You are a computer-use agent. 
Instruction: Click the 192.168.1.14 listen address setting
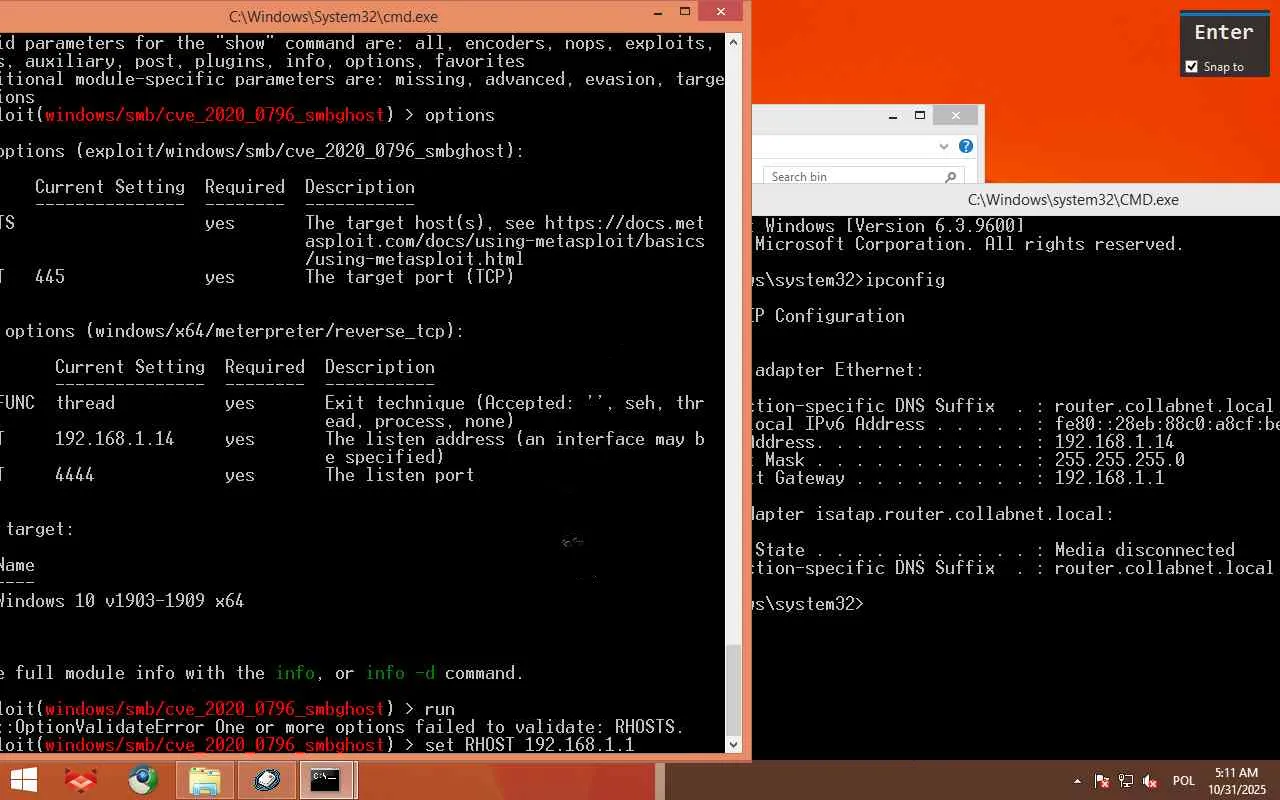coord(115,439)
